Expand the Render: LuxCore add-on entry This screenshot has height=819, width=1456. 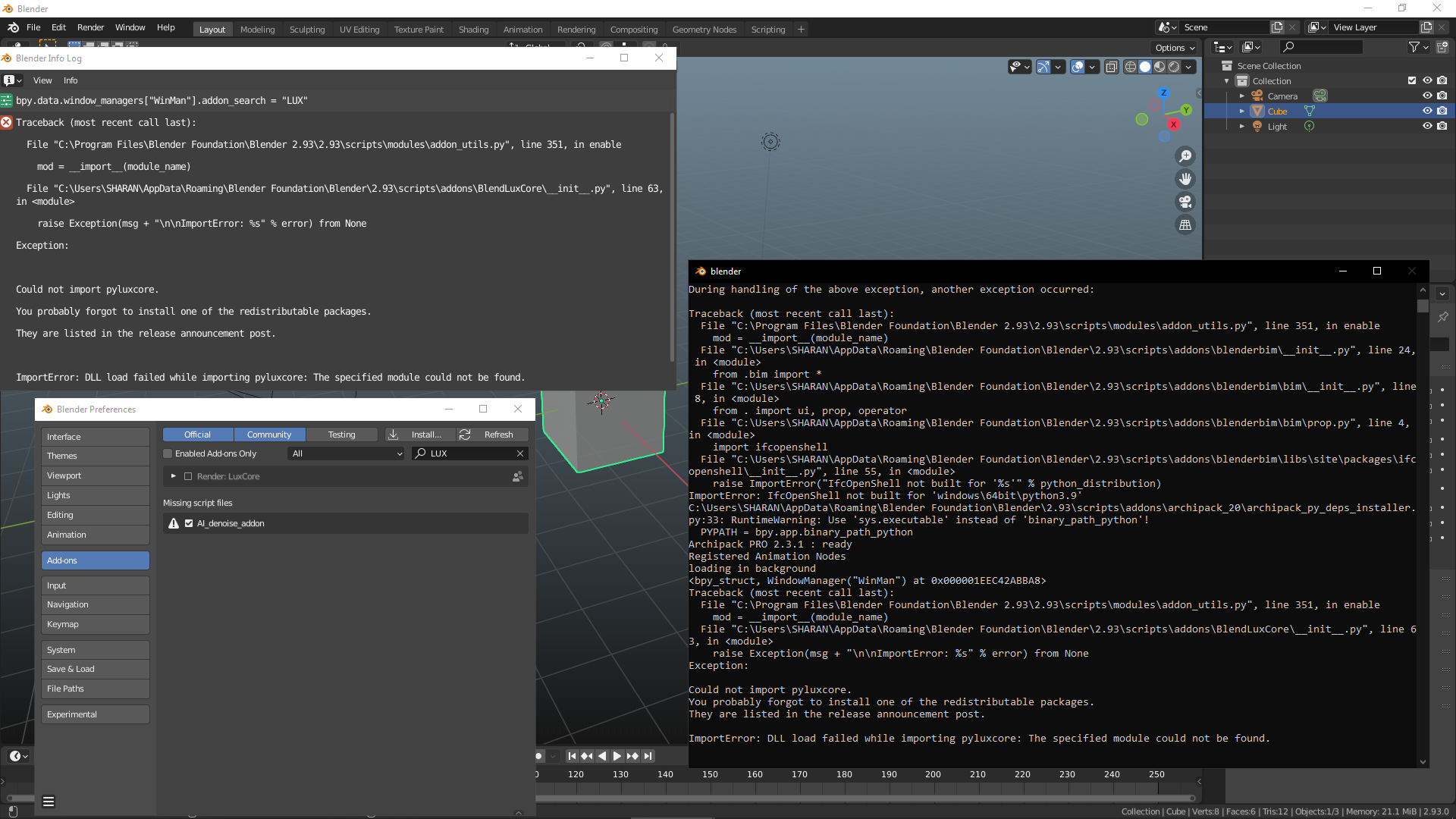click(x=173, y=476)
